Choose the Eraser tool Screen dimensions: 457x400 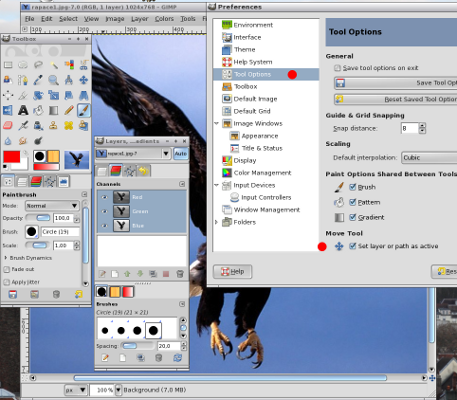pos(8,126)
